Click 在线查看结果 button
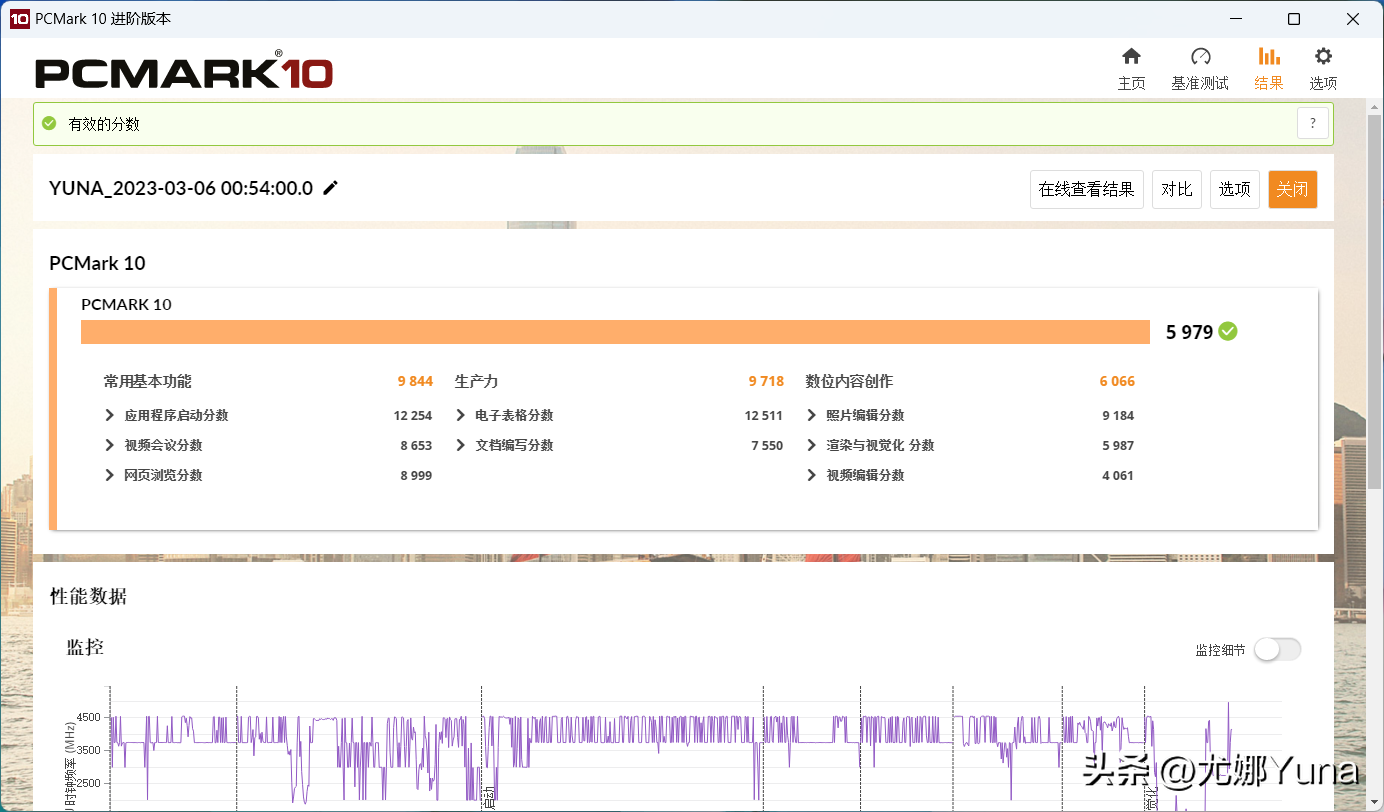Image resolution: width=1384 pixels, height=812 pixels. (x=1087, y=189)
